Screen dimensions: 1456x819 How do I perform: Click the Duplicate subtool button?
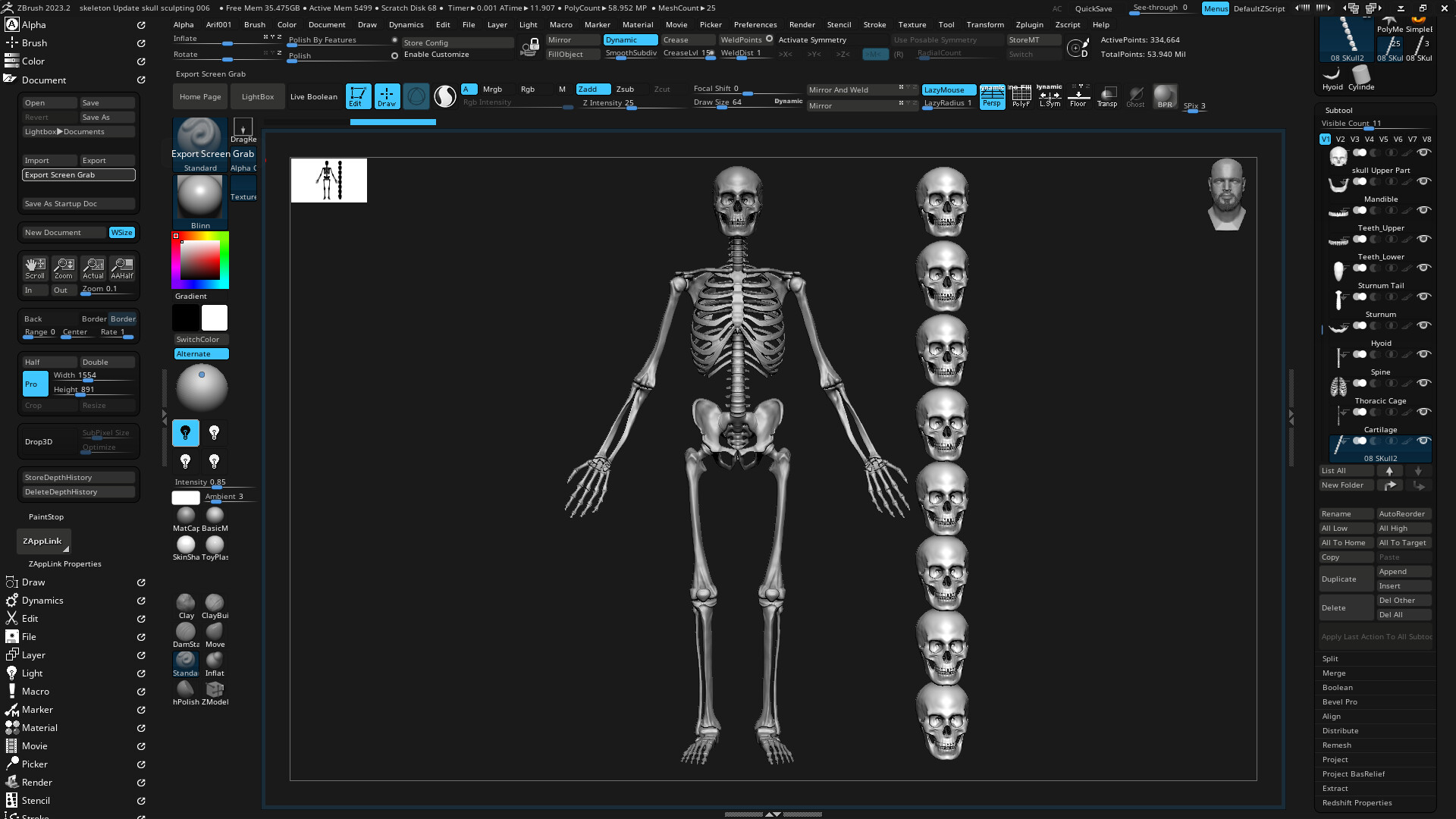point(1346,579)
